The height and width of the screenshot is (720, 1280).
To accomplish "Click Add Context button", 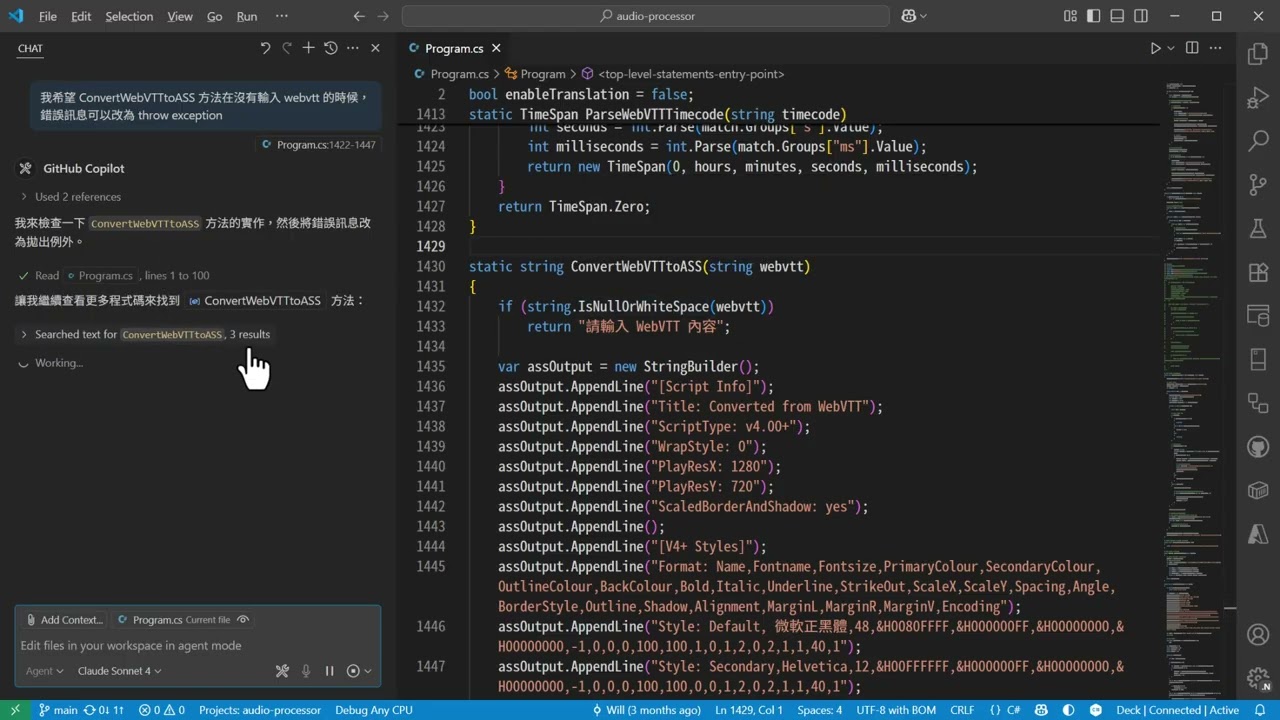I will tap(64, 620).
